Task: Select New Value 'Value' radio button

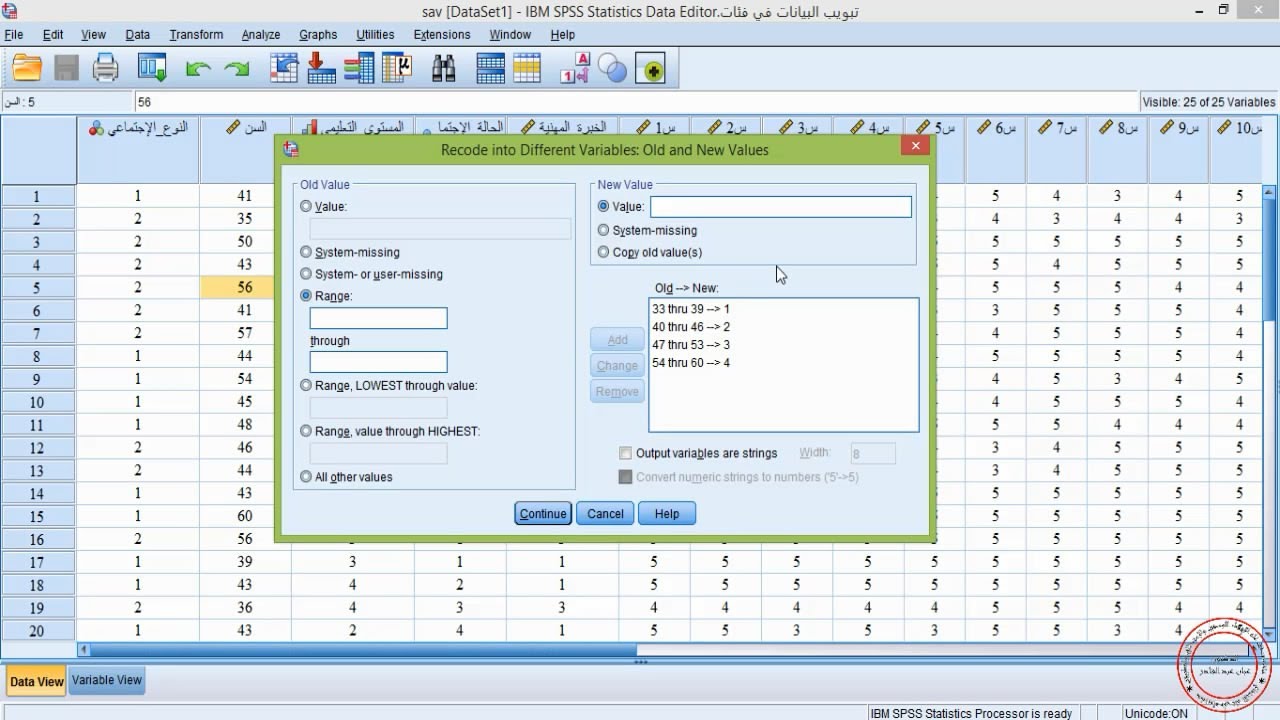Action: (603, 206)
